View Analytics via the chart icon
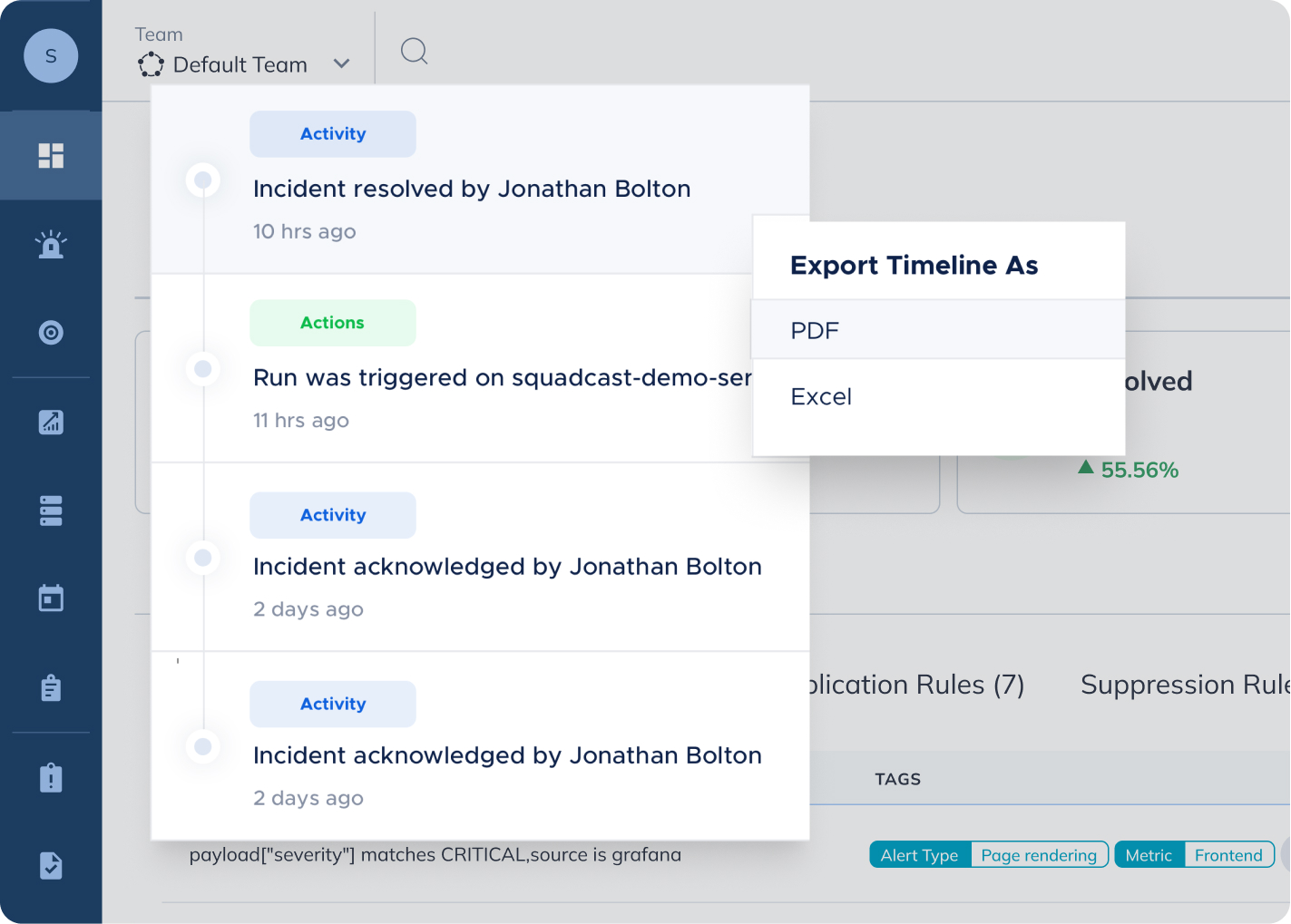 click(x=51, y=422)
